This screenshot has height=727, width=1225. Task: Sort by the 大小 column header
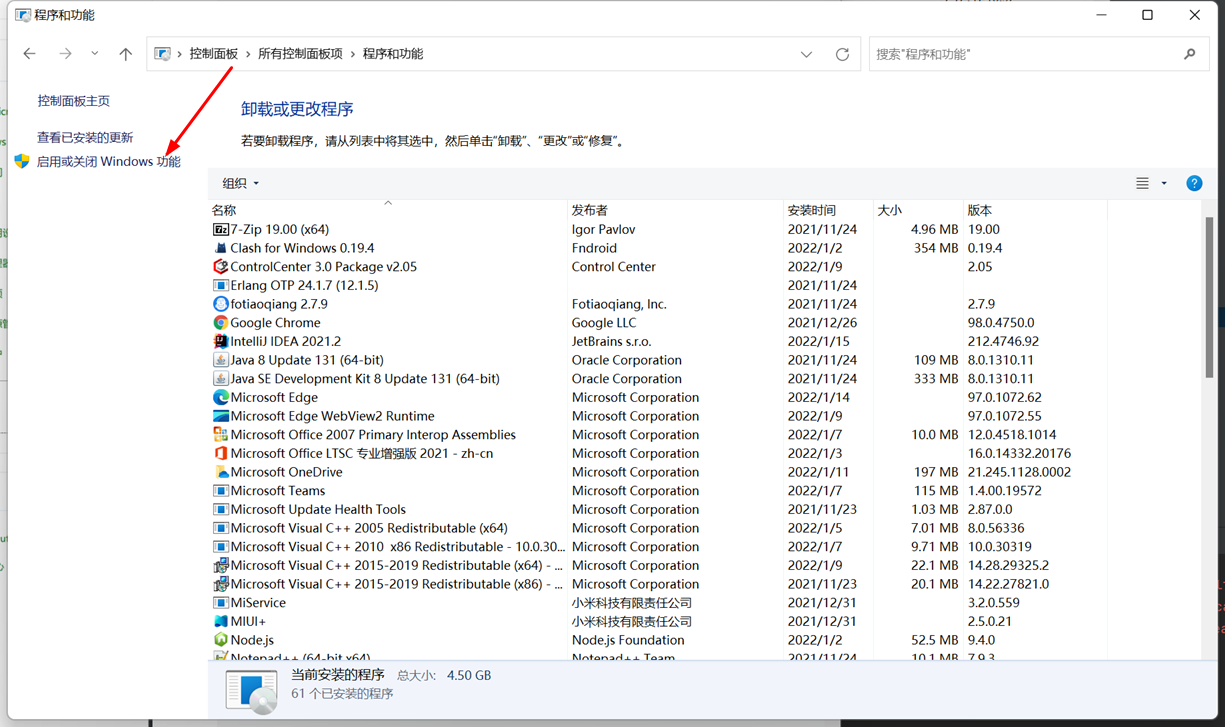coord(919,210)
